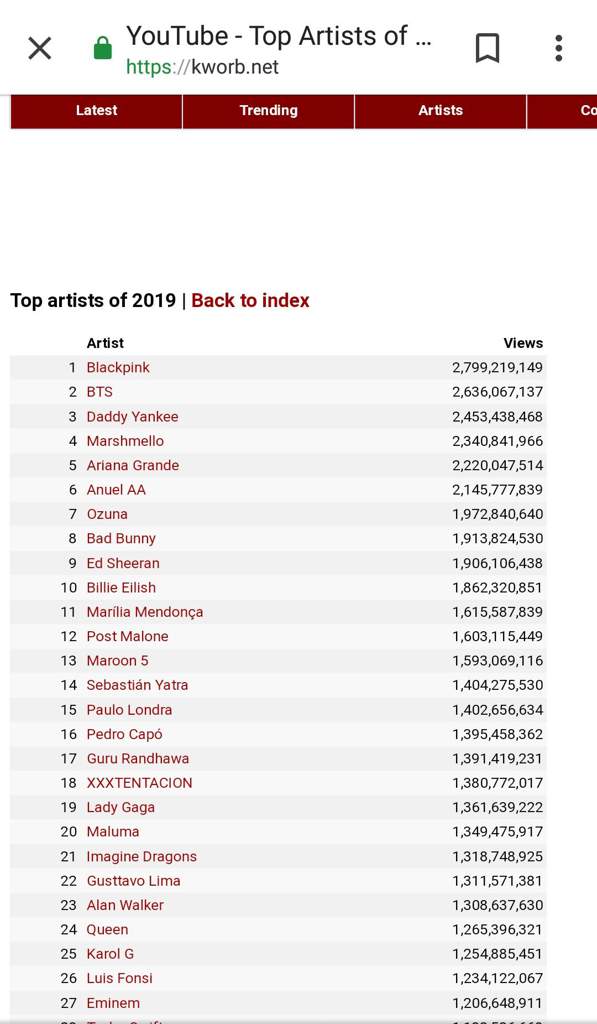Open Billie Eilish artist entry
The width and height of the screenshot is (597, 1024).
[x=121, y=588]
